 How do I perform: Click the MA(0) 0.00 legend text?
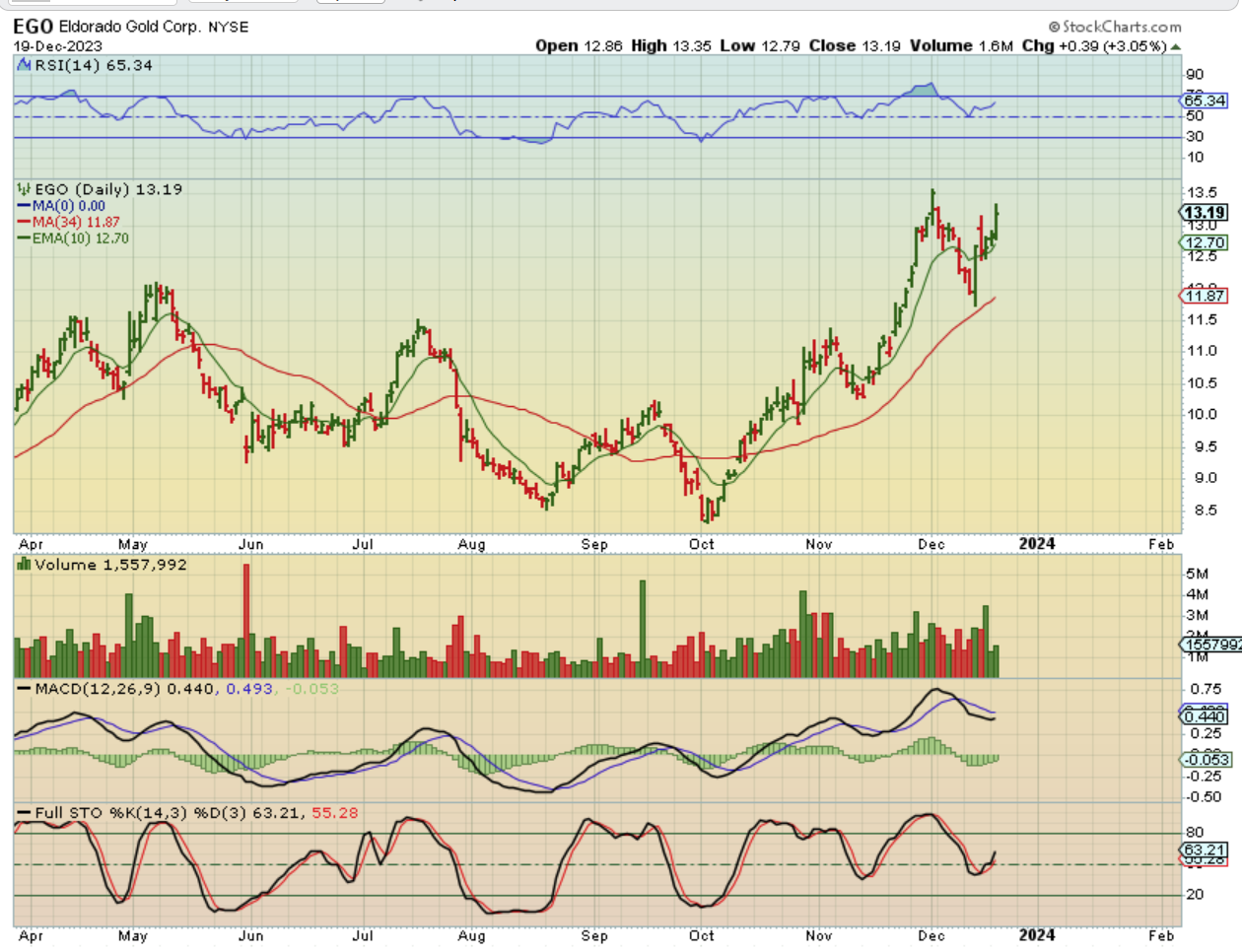[68, 206]
